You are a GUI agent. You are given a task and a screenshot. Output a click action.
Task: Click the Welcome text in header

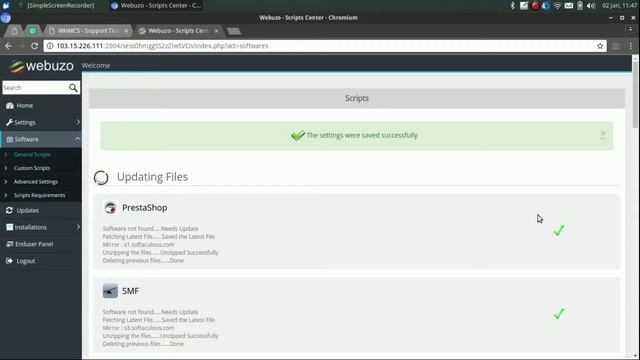tap(96, 65)
